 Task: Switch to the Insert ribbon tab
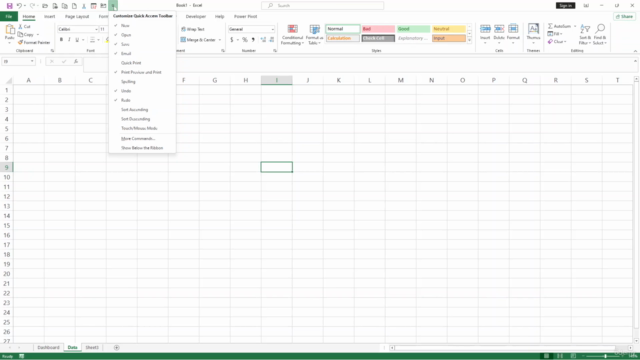coord(49,17)
